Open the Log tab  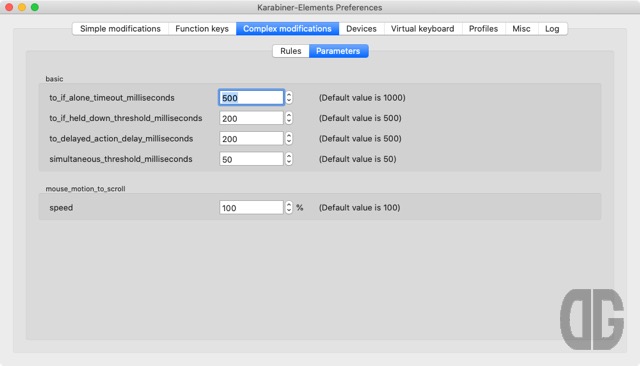(x=552, y=29)
